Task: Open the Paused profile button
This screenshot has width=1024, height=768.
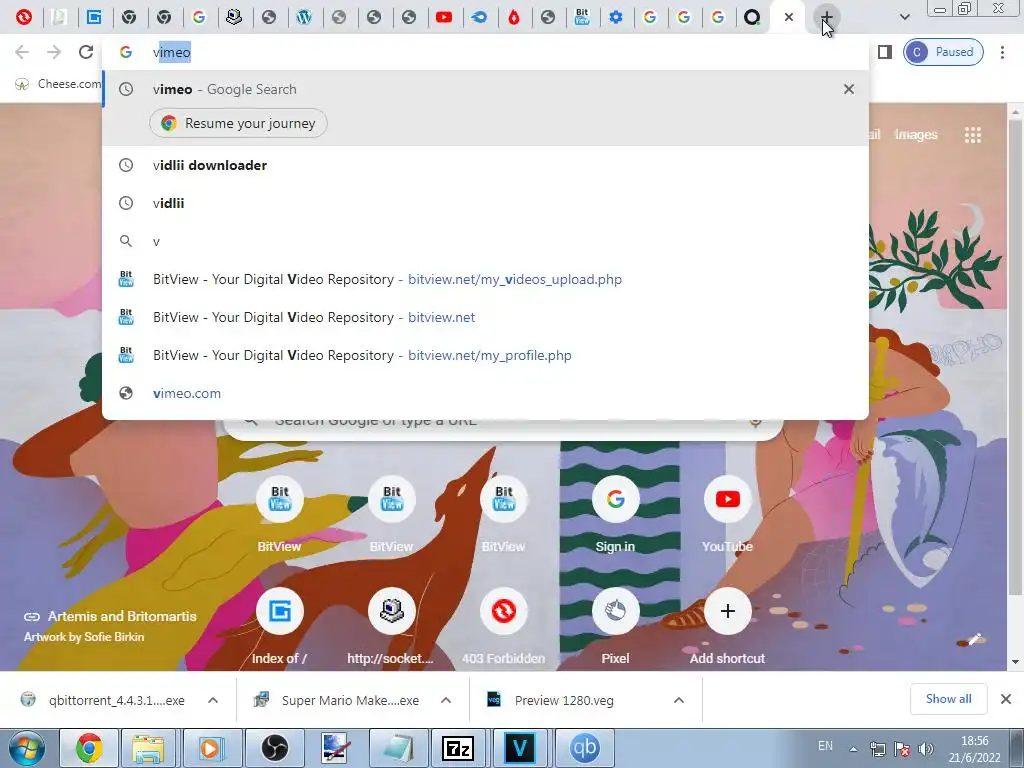Action: coord(943,52)
